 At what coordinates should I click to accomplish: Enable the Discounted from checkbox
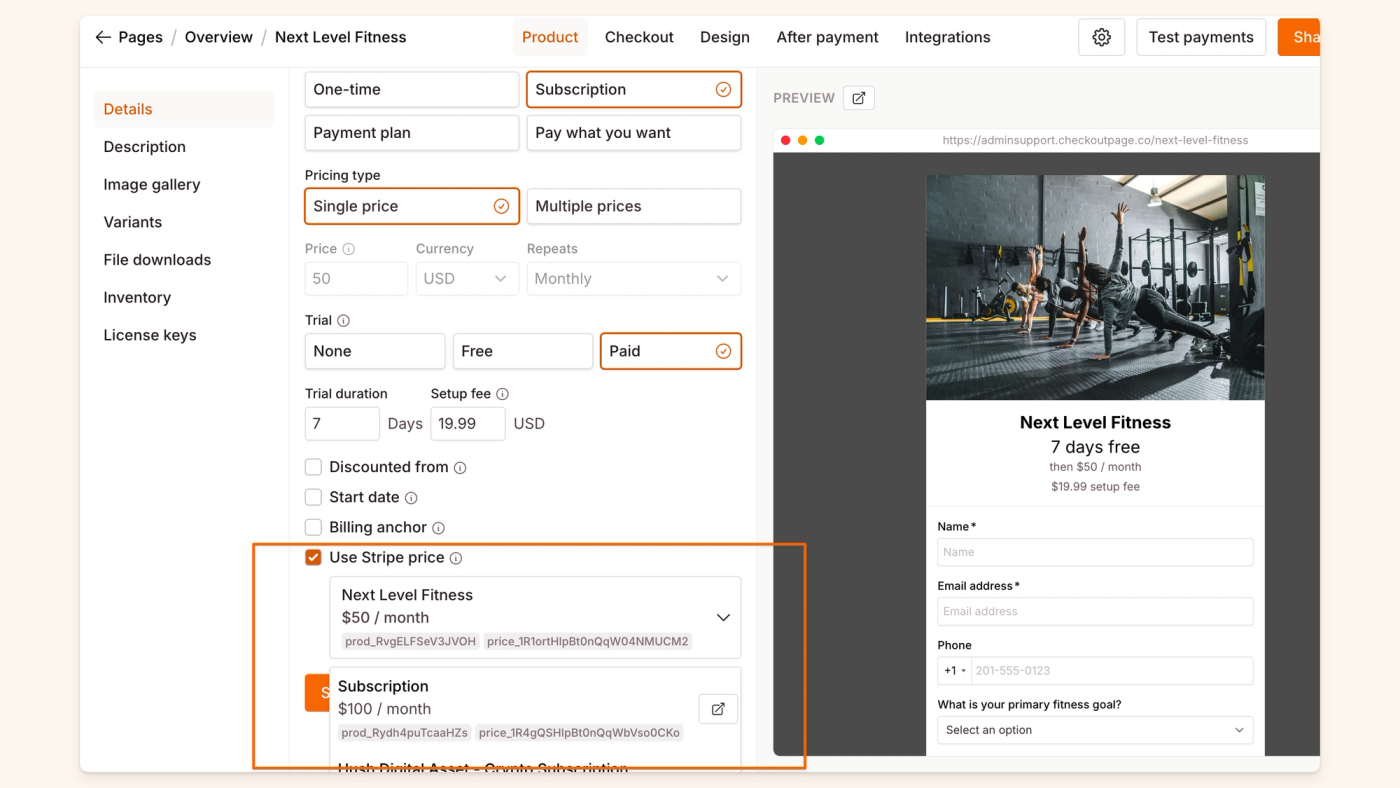pos(313,467)
